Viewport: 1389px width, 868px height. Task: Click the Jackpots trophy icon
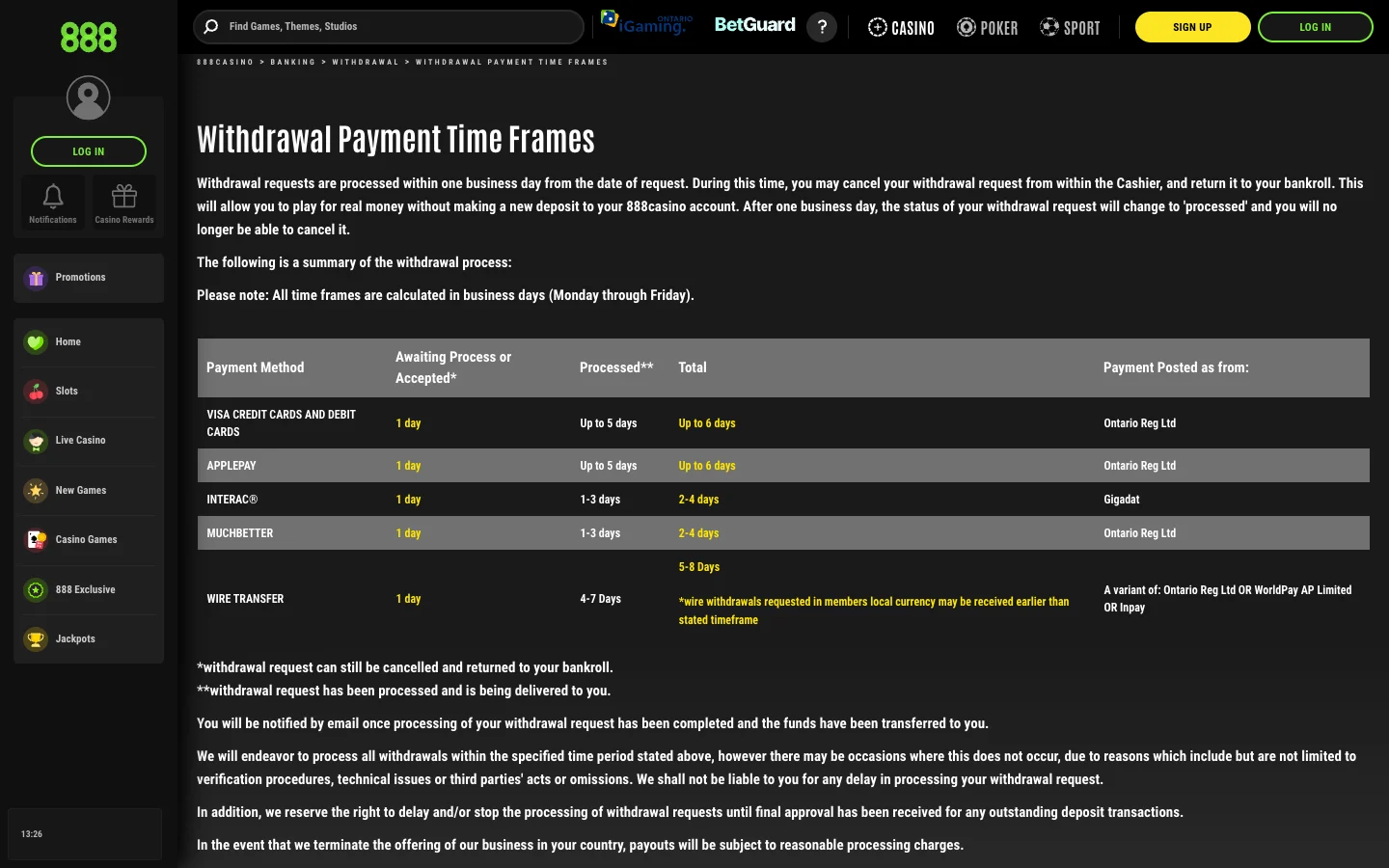36,639
